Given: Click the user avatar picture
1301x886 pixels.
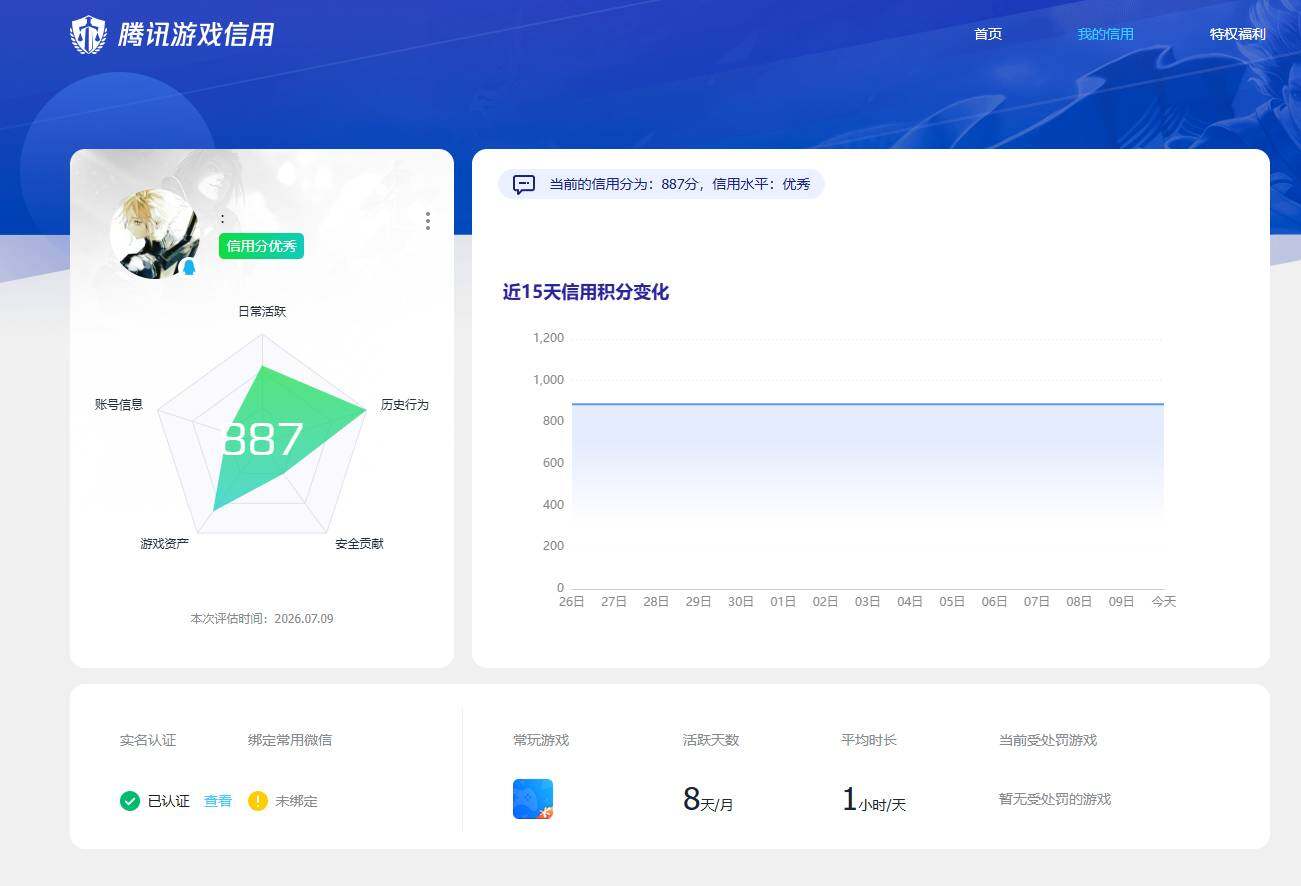Looking at the screenshot, I should click(x=155, y=233).
